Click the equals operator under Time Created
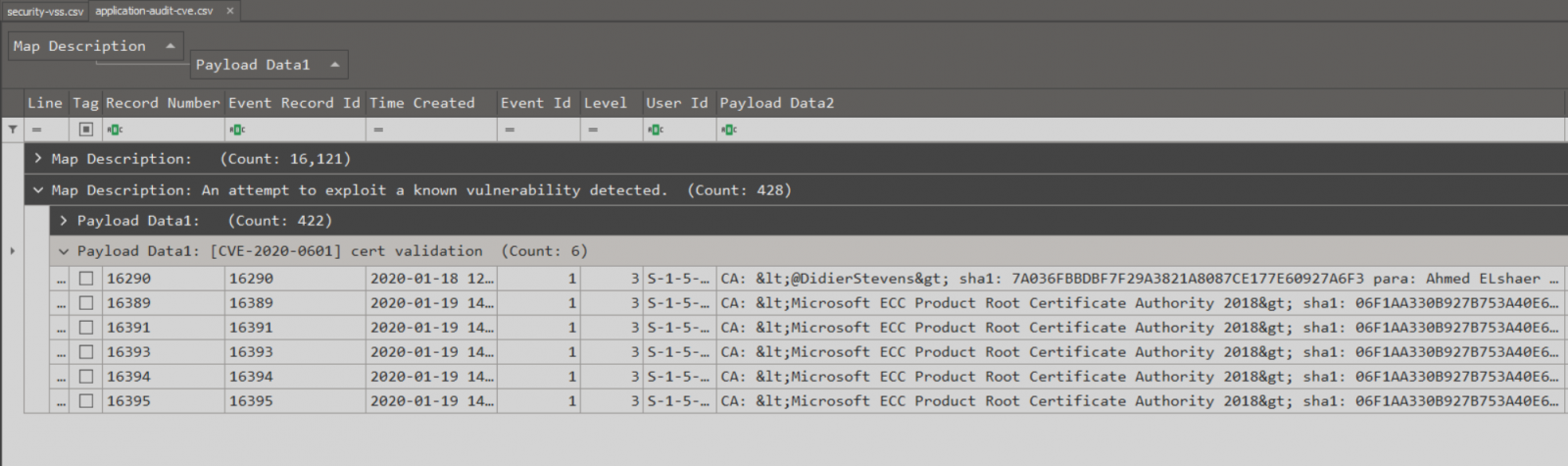This screenshot has width=1568, height=466. (x=378, y=129)
